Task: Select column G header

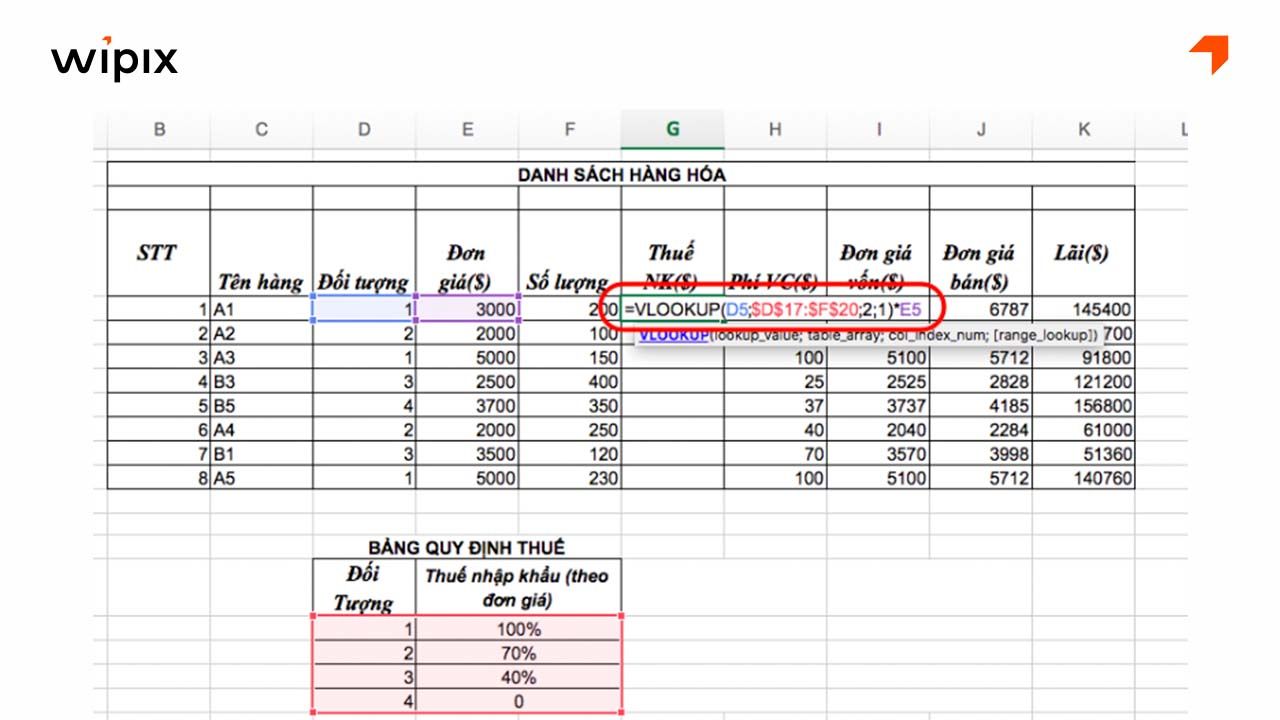Action: [673, 128]
